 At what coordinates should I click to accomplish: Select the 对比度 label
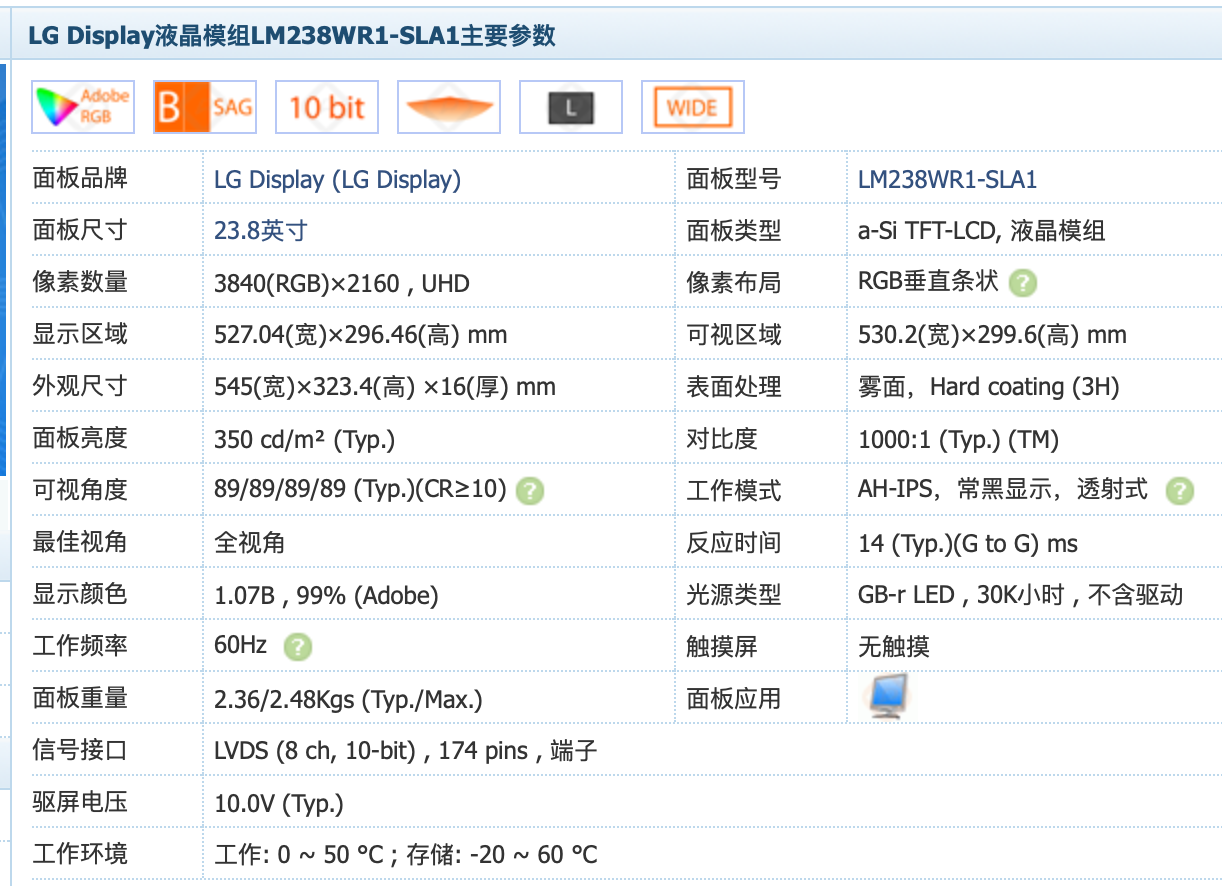(722, 439)
